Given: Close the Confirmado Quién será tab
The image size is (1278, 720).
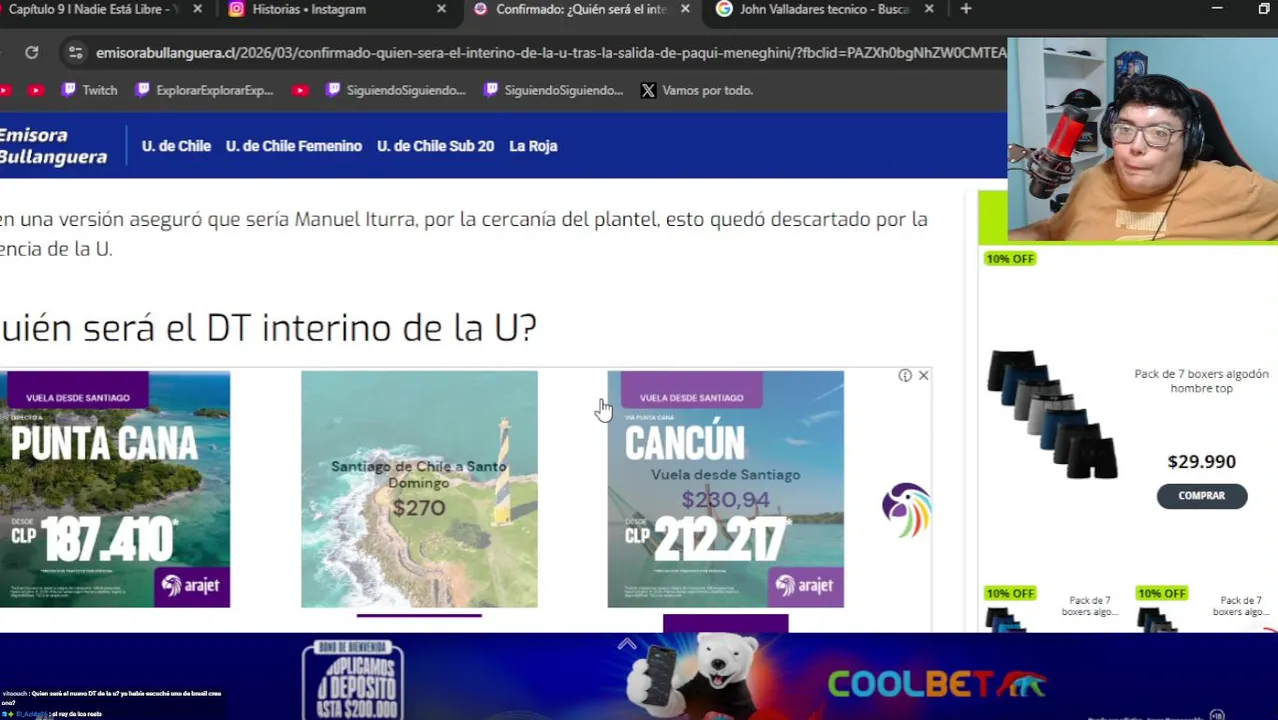Looking at the screenshot, I should 685,9.
